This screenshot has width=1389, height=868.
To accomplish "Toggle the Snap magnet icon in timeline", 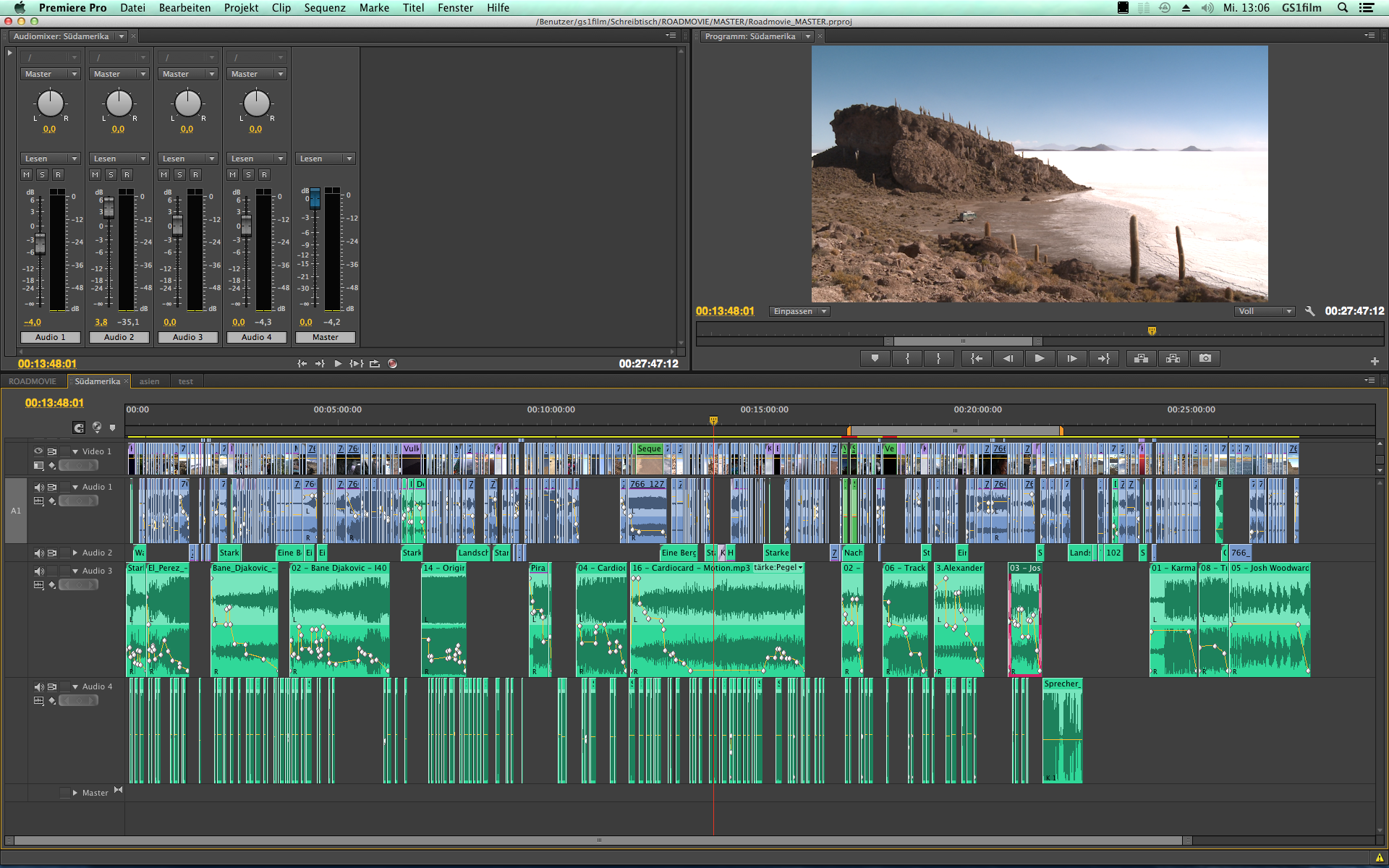I will pos(78,427).
